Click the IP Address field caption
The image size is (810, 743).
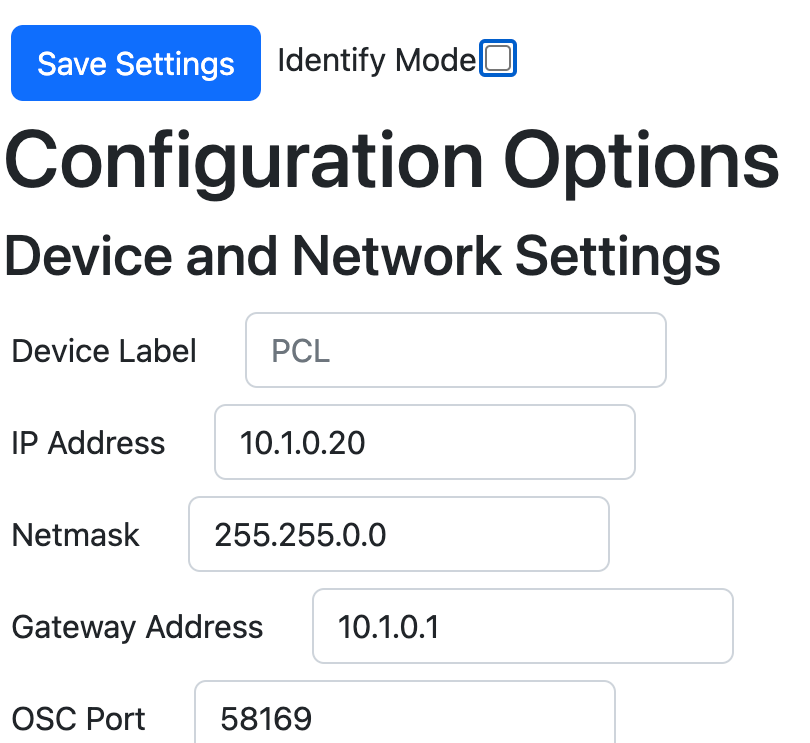[x=88, y=443]
